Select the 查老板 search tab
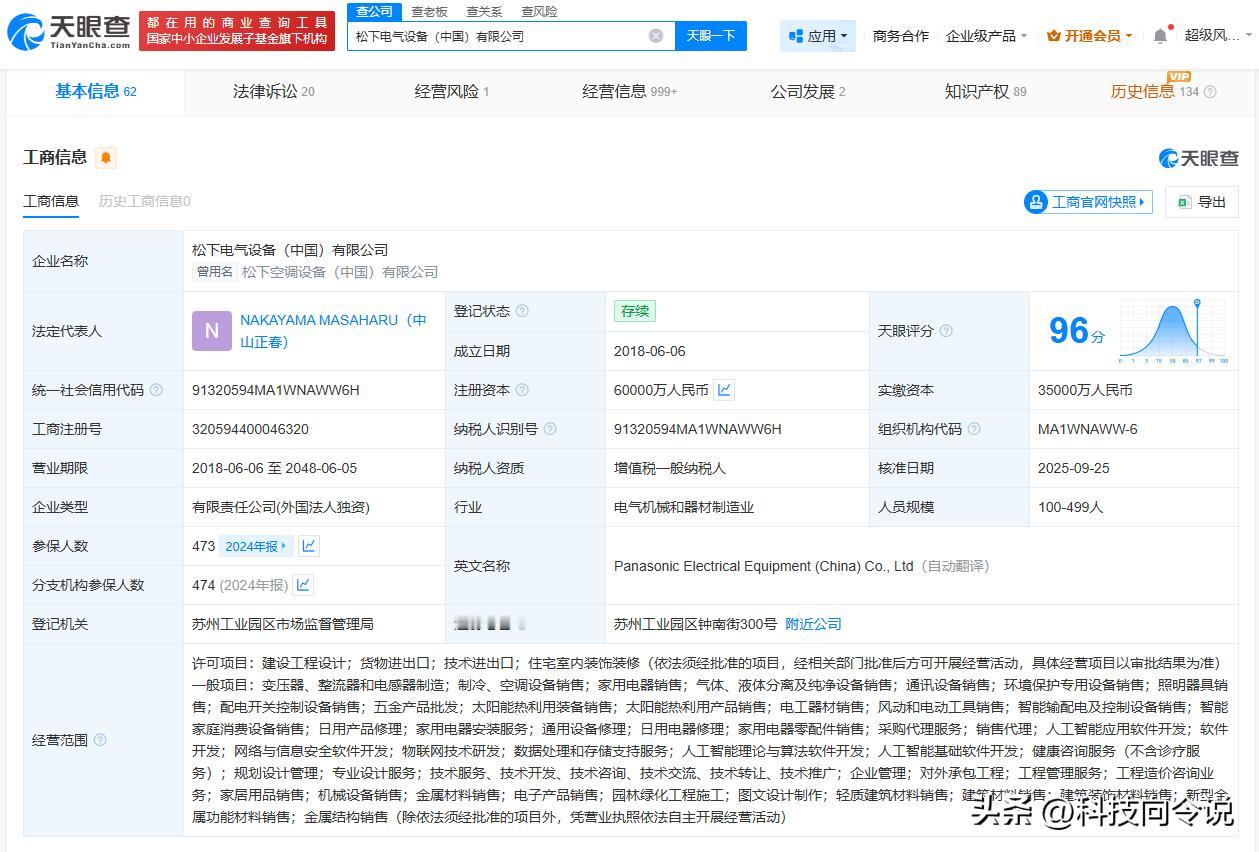1259x852 pixels. (429, 12)
